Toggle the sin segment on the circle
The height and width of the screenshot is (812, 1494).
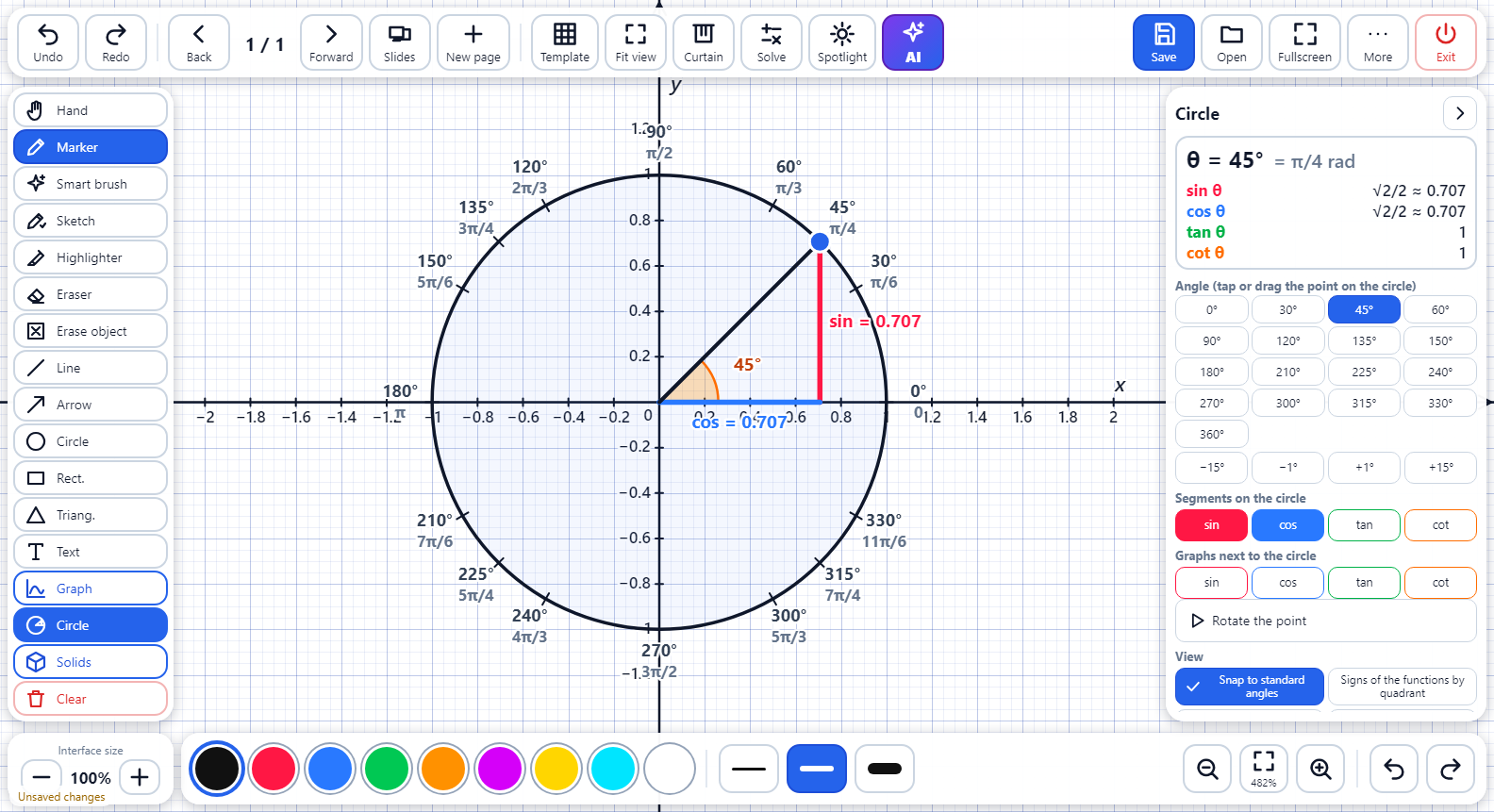1212,525
